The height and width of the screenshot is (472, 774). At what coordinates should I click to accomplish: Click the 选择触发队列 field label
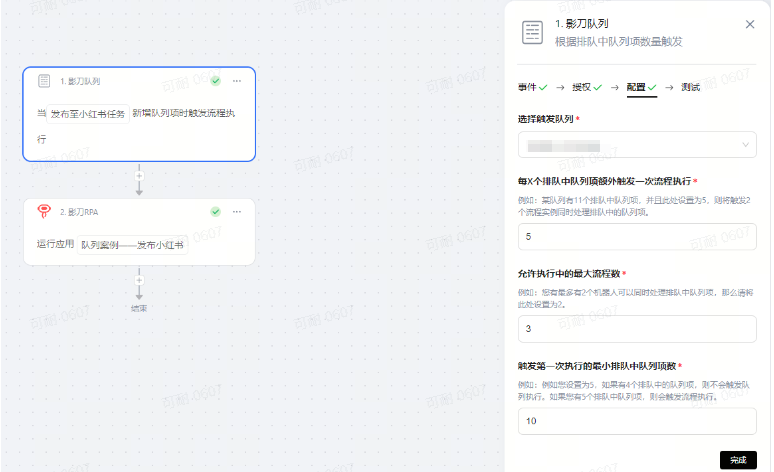tap(545, 119)
